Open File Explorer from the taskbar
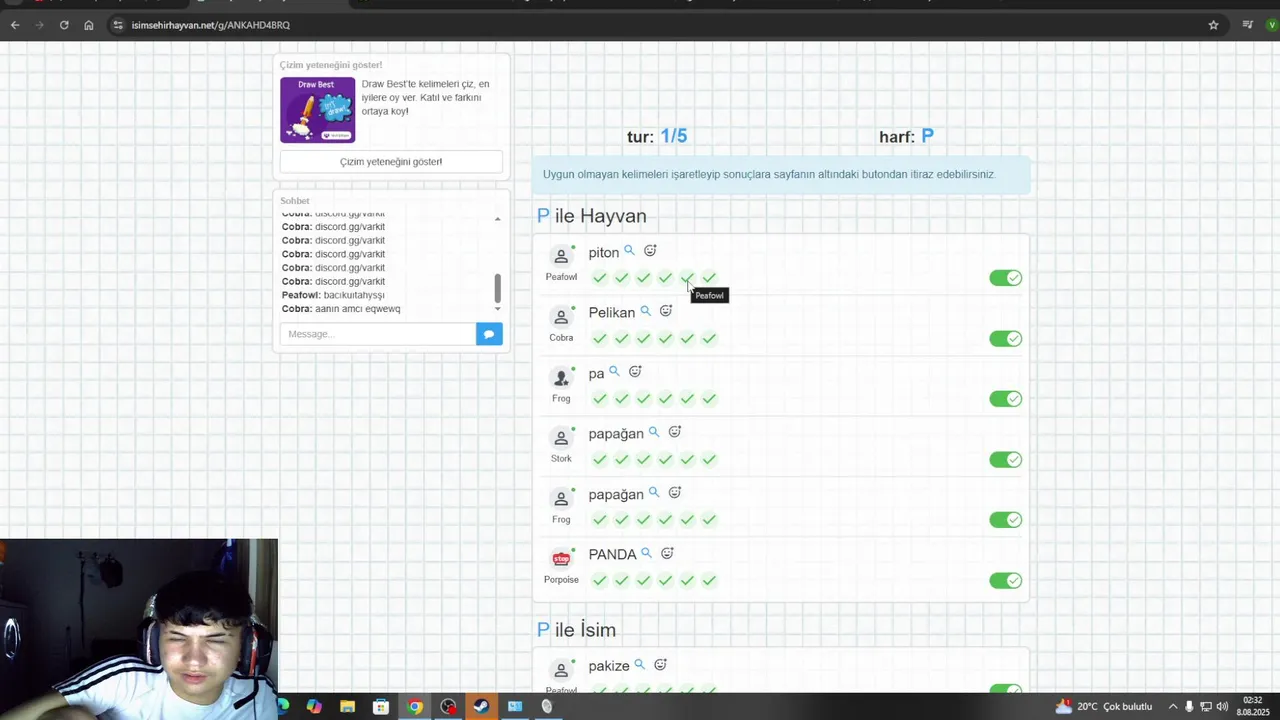The height and width of the screenshot is (720, 1280). 347,706
